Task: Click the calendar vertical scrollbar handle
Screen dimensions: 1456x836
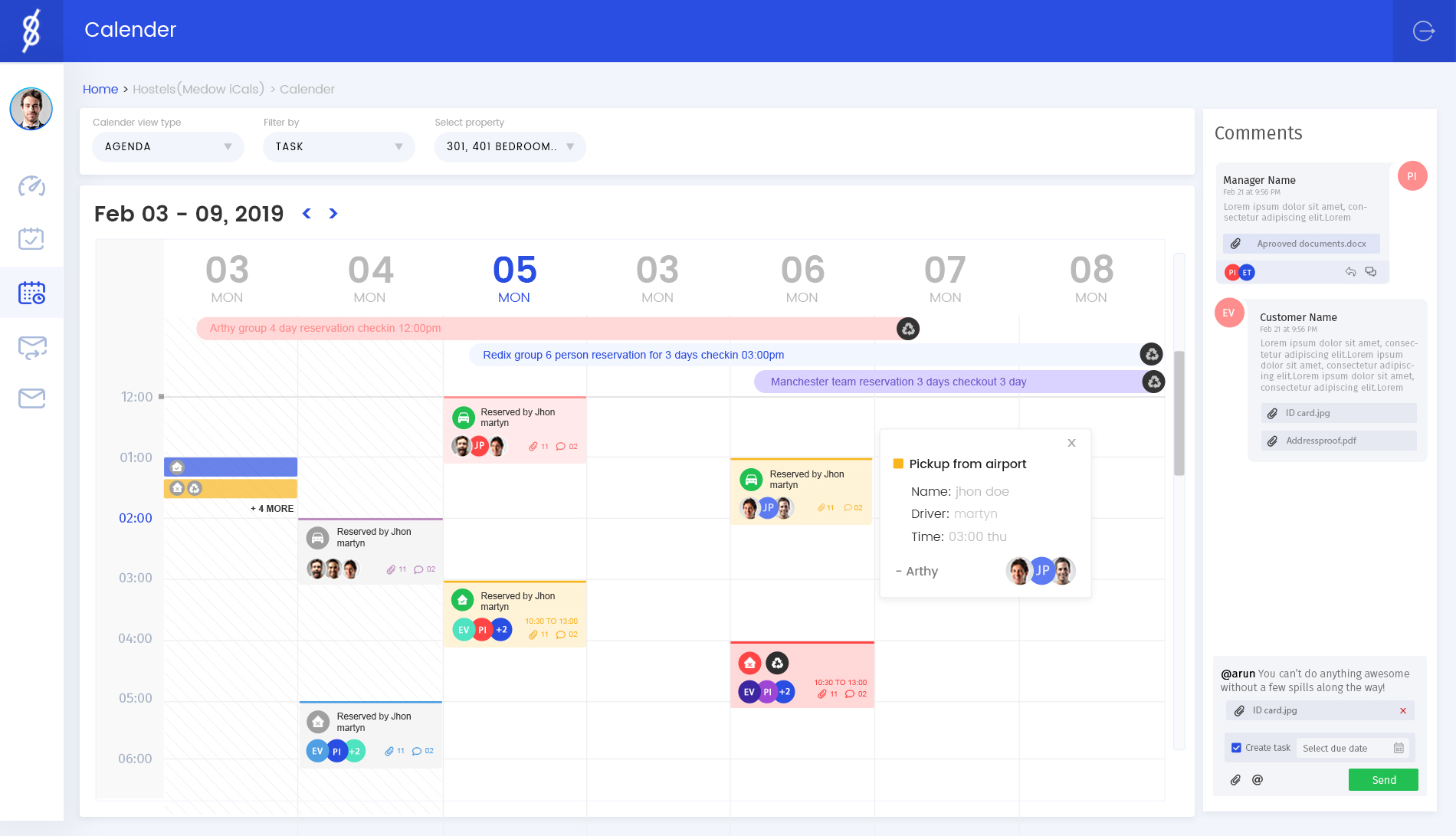Action: 1179,414
